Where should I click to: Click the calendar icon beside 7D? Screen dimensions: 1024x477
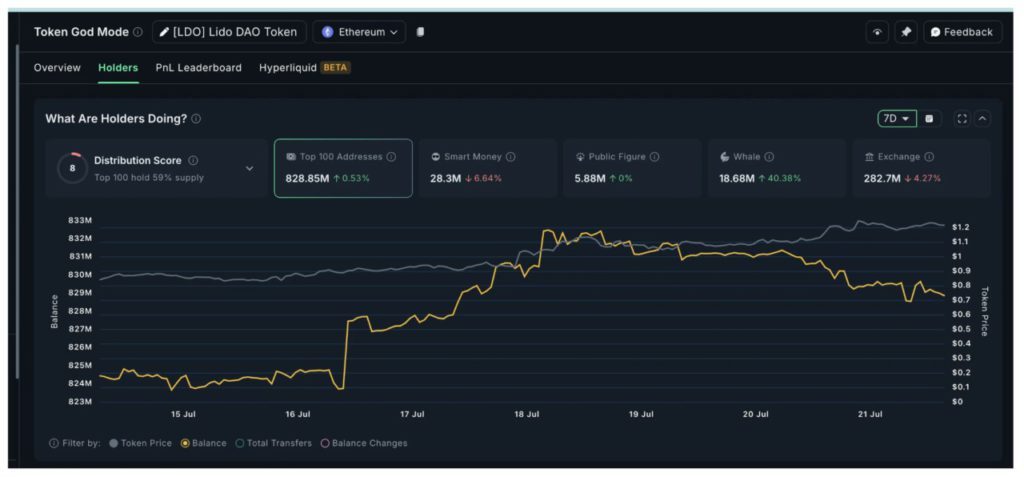coord(929,119)
